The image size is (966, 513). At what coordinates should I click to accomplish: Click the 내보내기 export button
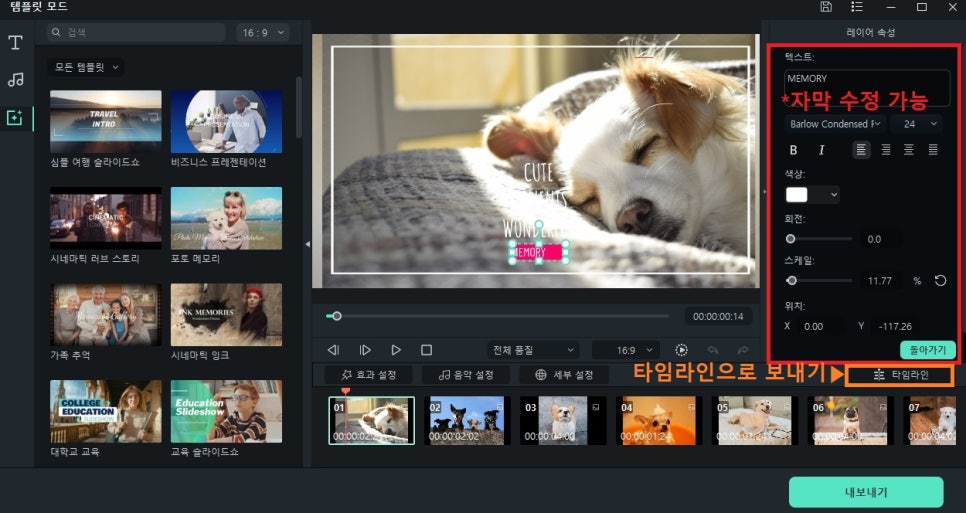(866, 492)
